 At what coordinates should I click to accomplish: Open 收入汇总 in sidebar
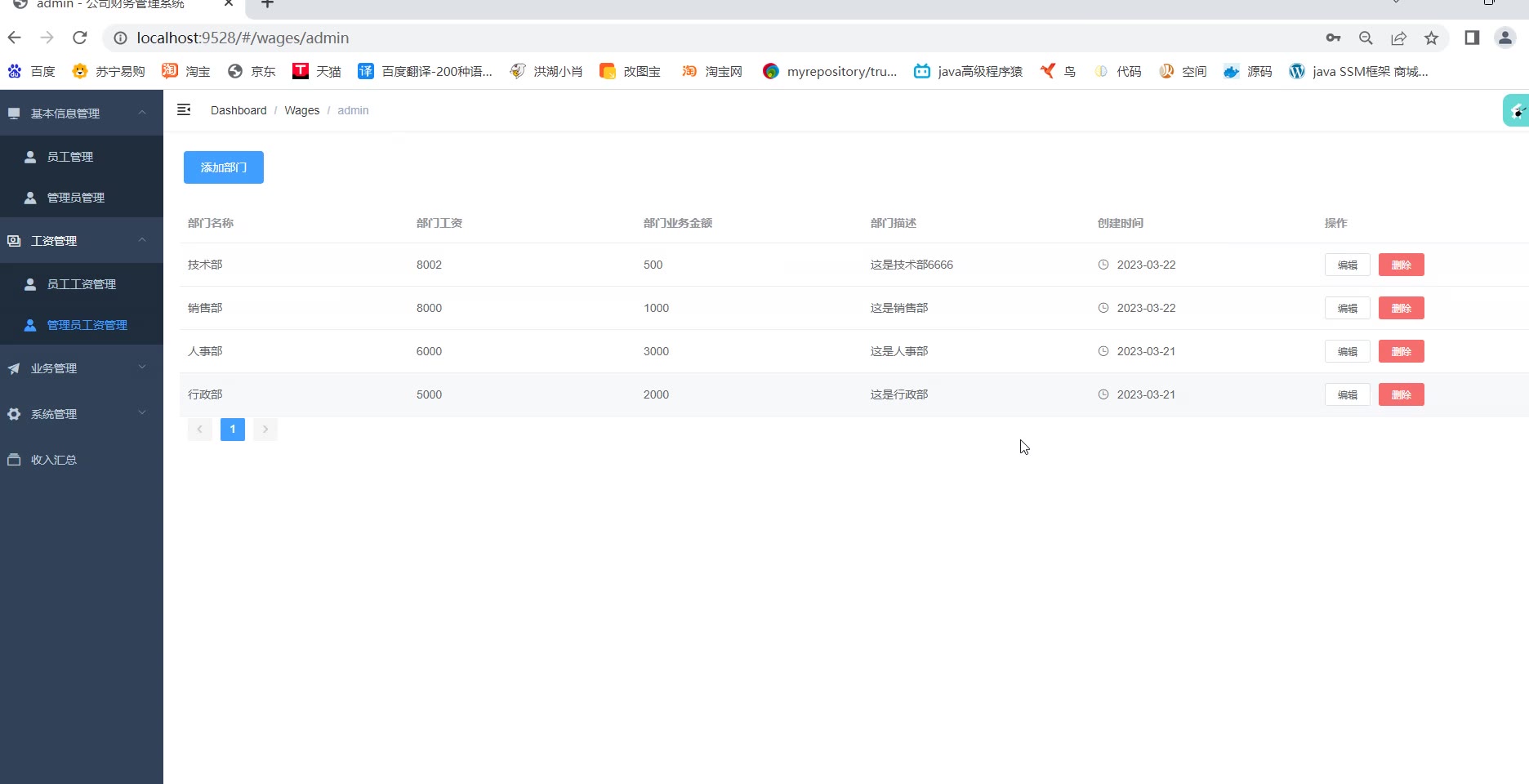[82, 459]
